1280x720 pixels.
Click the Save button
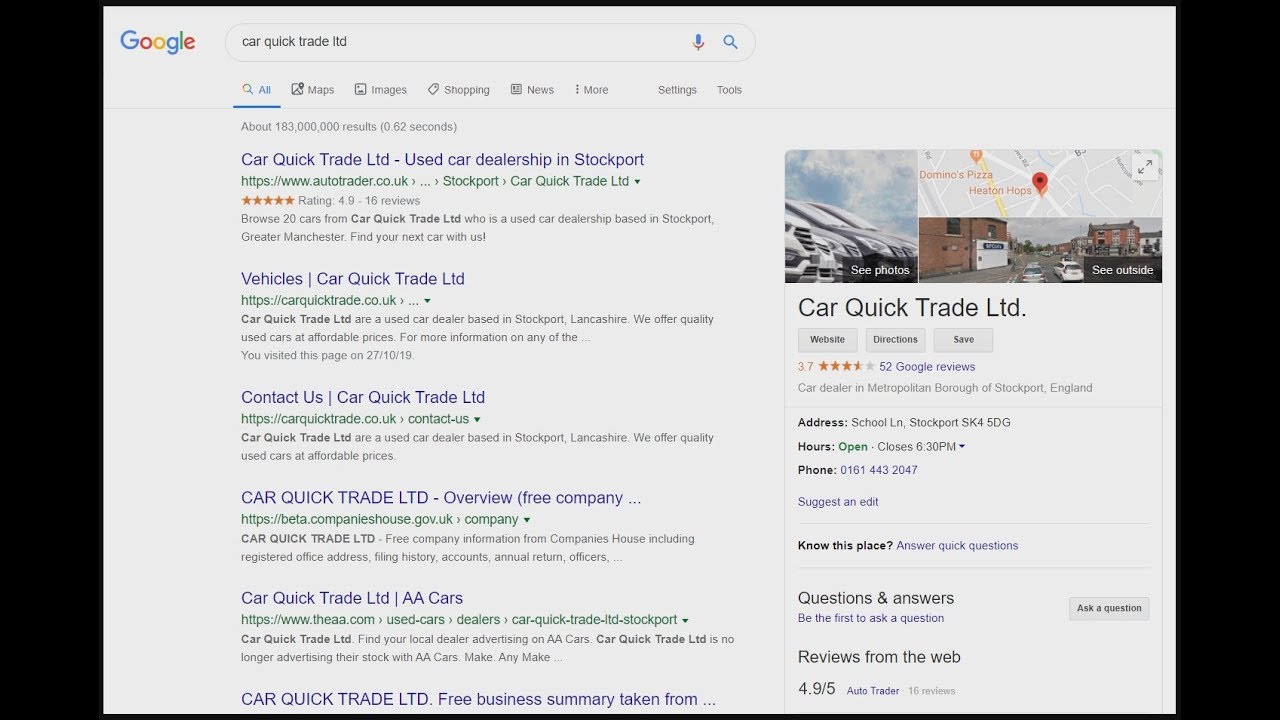(x=963, y=340)
